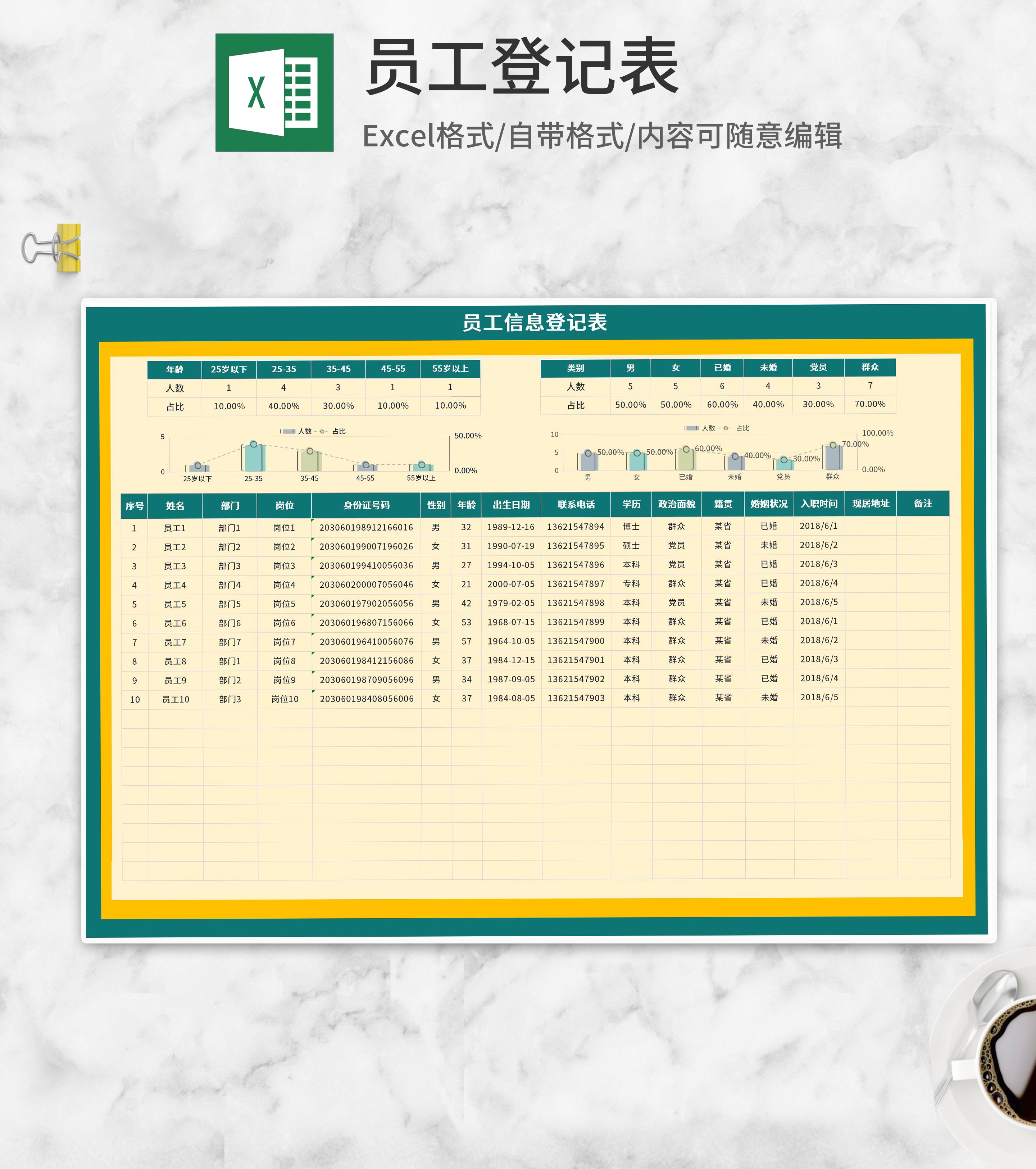
Task: Select the 员工1 name cell
Action: (174, 528)
